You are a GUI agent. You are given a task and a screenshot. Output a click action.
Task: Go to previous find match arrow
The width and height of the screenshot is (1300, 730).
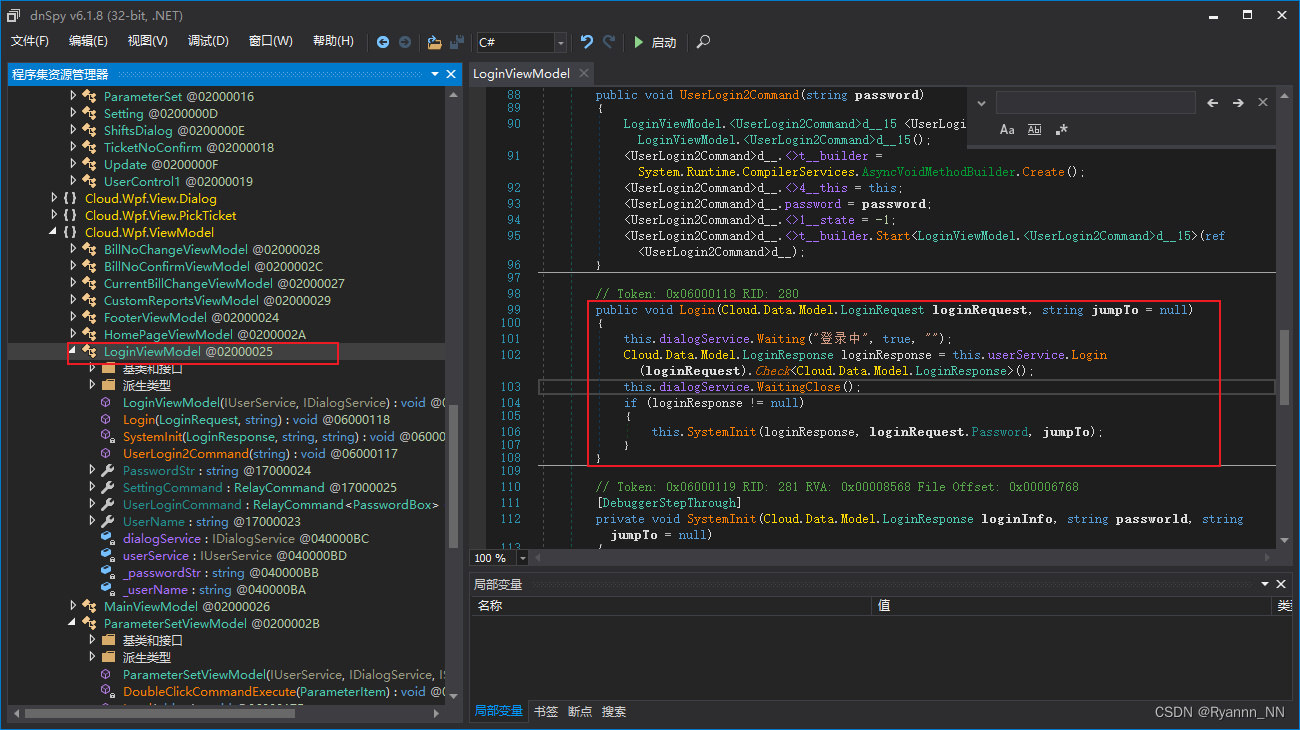[1213, 103]
